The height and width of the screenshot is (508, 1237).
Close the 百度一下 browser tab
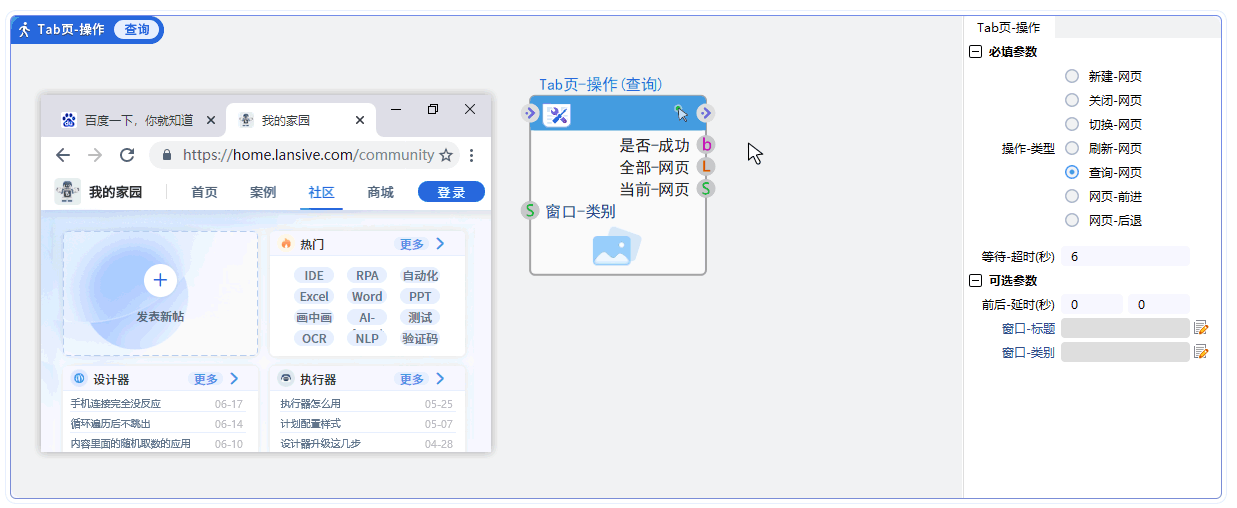(x=210, y=120)
